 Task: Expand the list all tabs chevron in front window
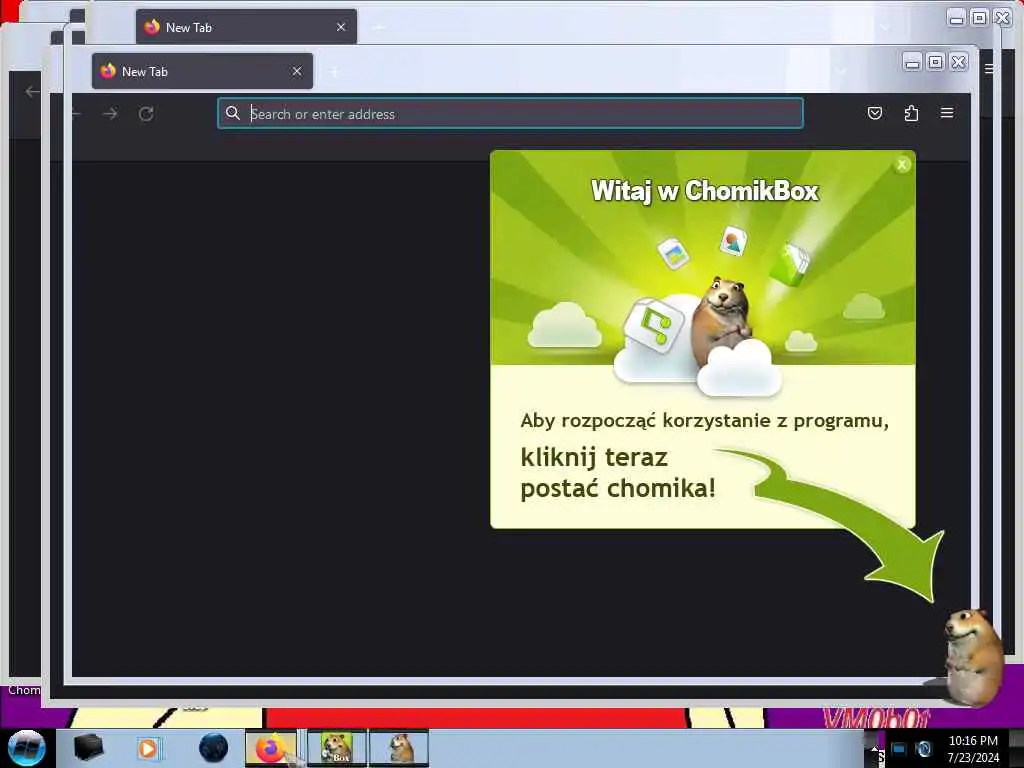(x=841, y=71)
